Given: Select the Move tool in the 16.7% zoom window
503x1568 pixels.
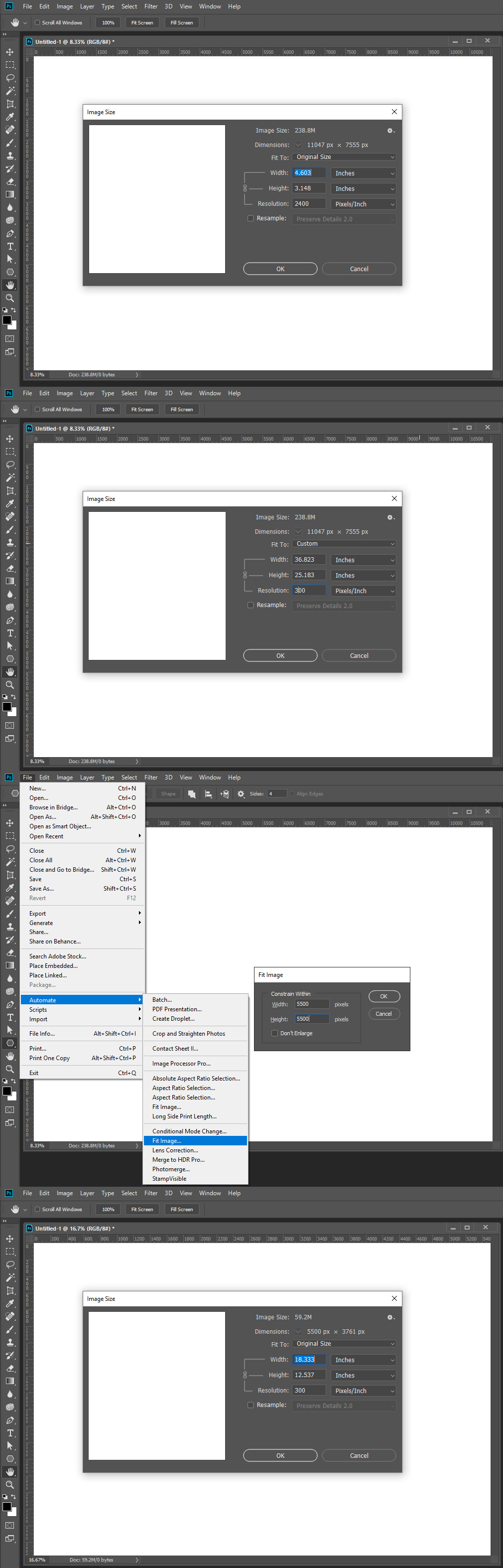Looking at the screenshot, I should [x=10, y=1238].
